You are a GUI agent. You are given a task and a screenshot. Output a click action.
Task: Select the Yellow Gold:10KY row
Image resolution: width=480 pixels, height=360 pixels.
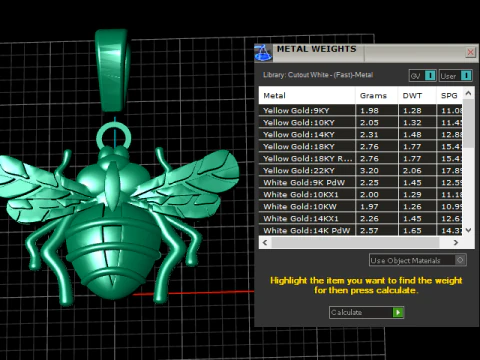[361, 122]
